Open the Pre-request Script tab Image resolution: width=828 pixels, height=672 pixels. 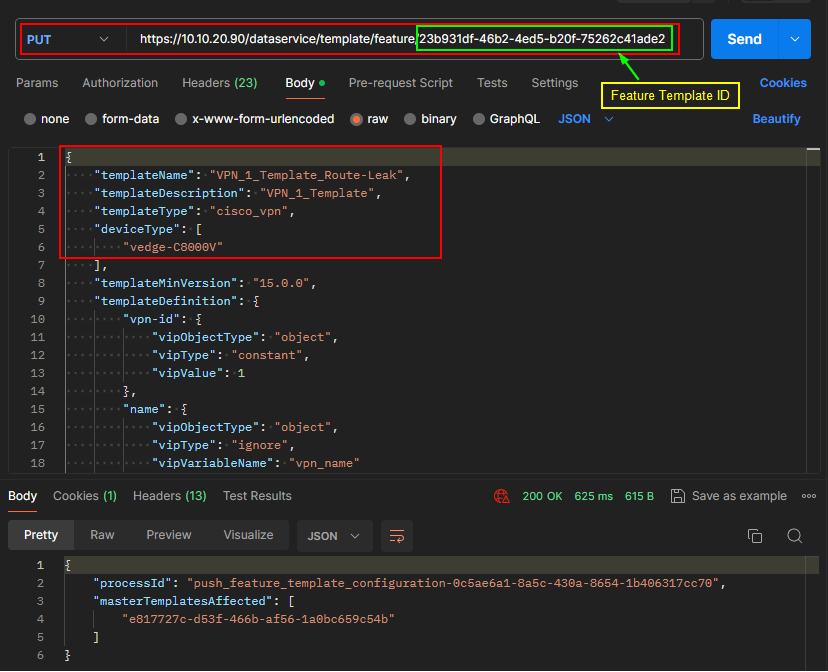[400, 83]
